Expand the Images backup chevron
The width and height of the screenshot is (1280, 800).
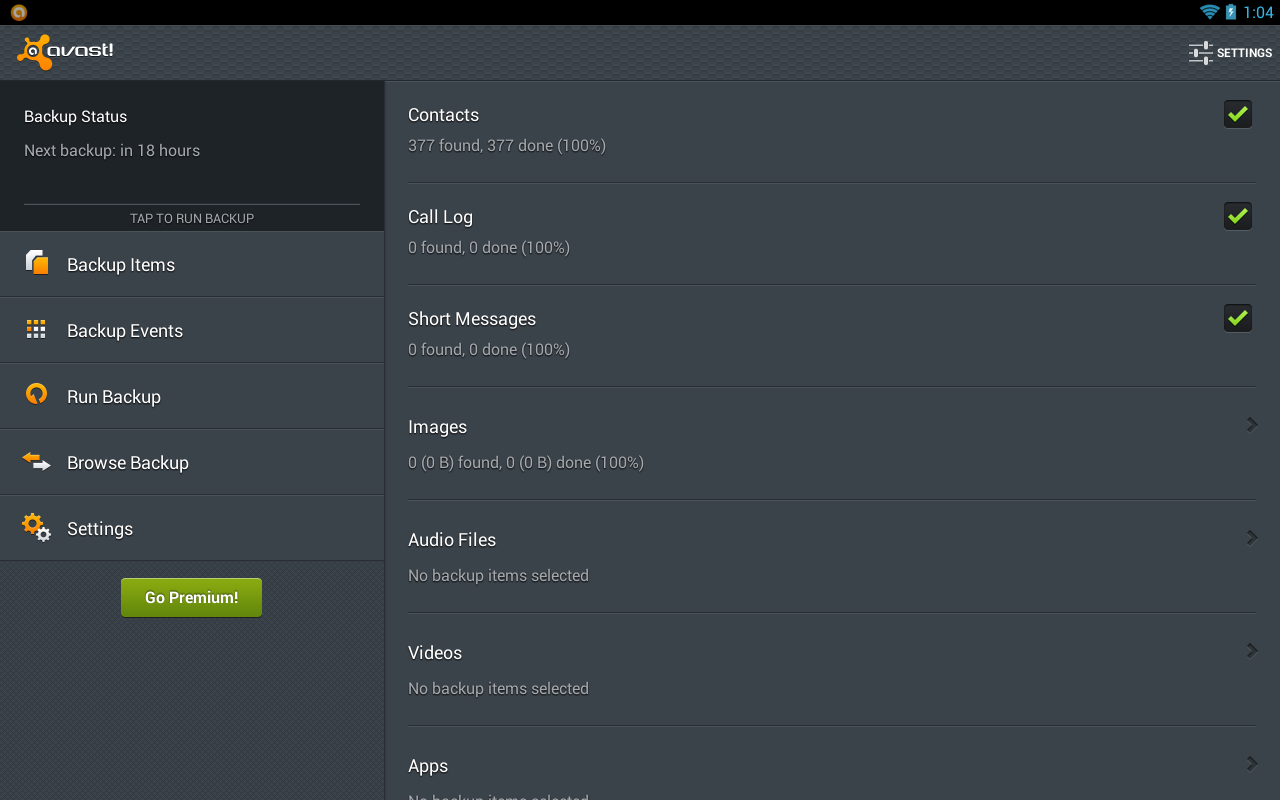click(x=1251, y=425)
